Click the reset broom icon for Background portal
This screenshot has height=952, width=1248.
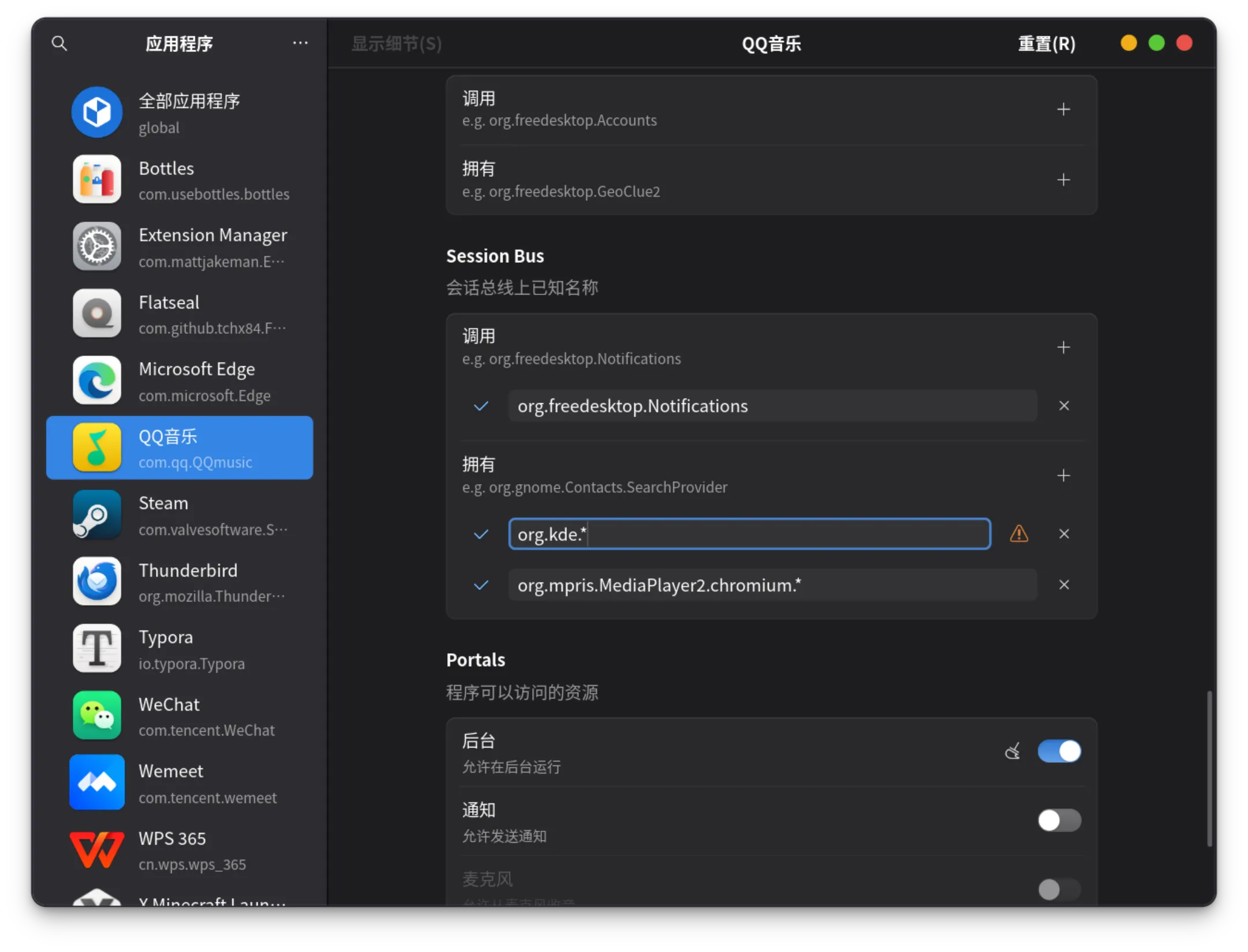[x=1012, y=751]
